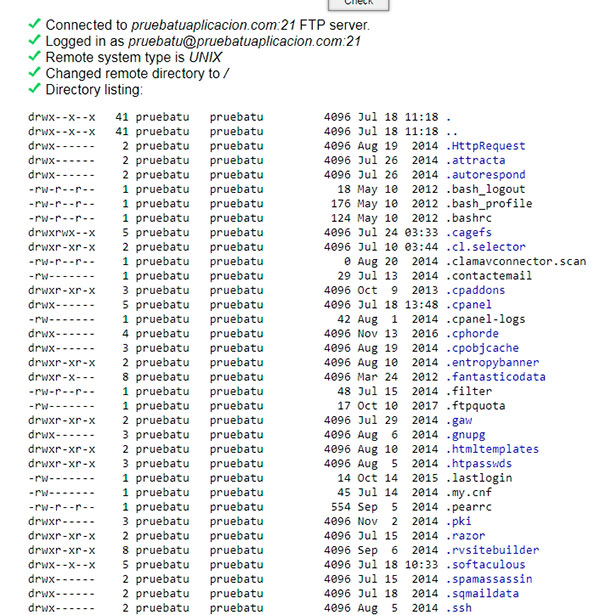Viewport: 600px width, 615px height.
Task: Open the .rvsitebuilder folder link
Action: pos(493,550)
